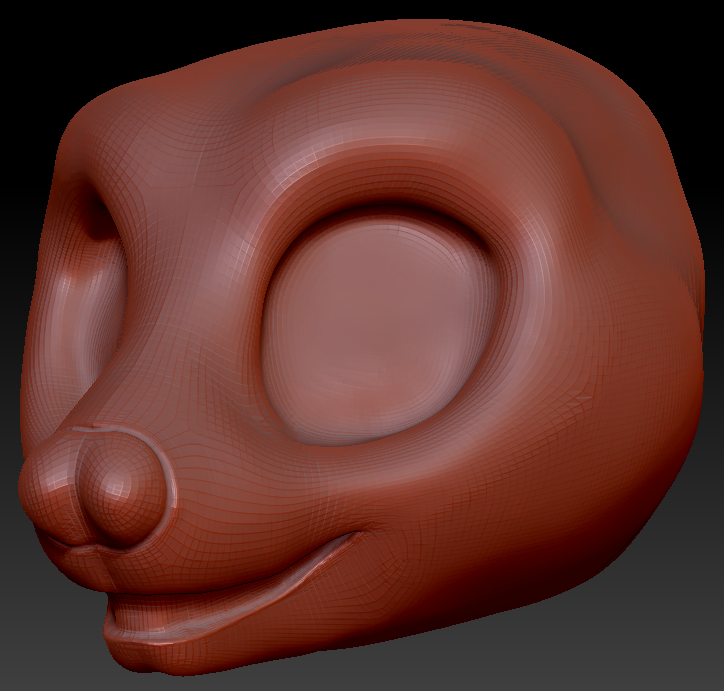Select the top of the head

point(400,50)
